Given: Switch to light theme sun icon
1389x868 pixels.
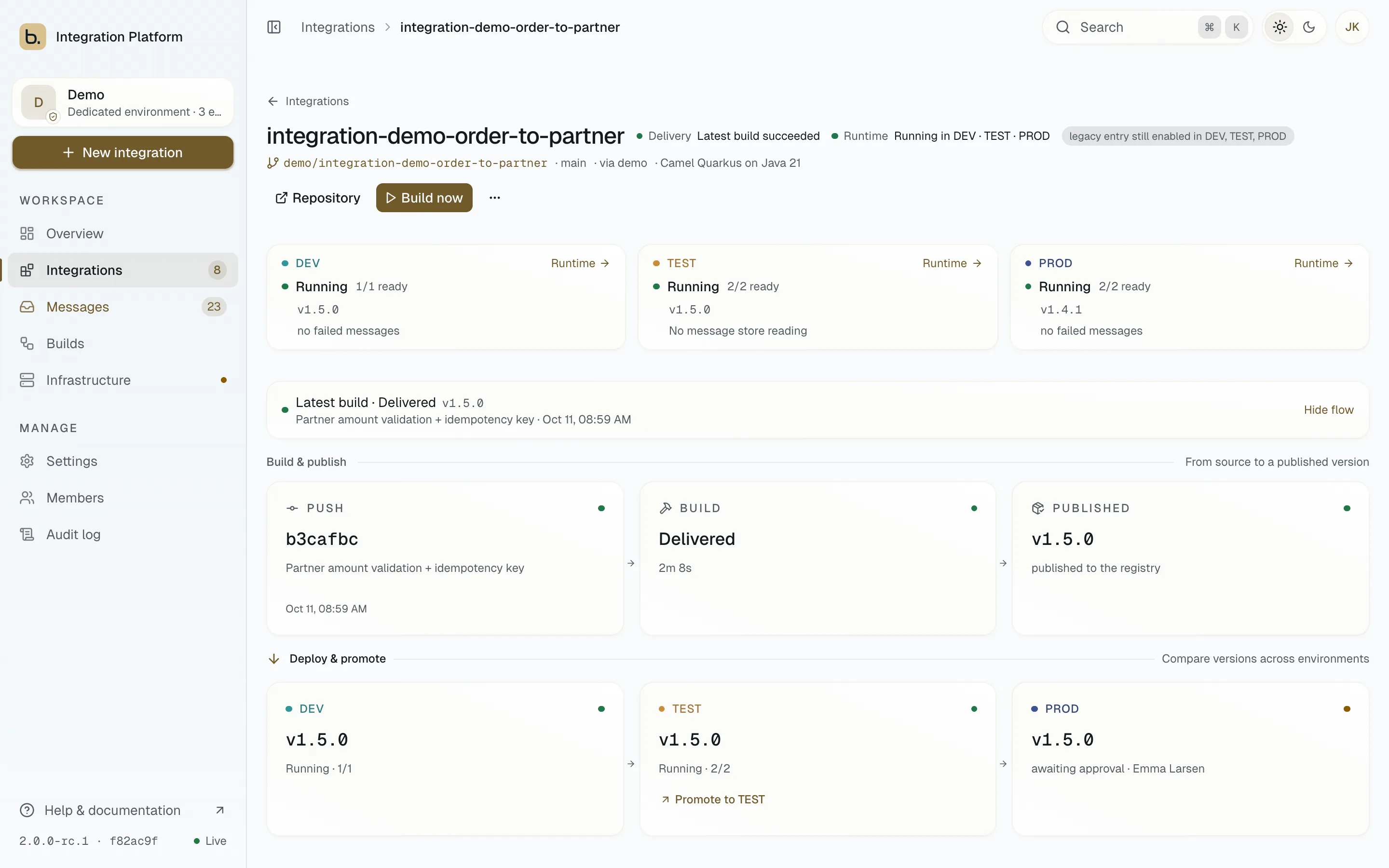Looking at the screenshot, I should 1280,27.
